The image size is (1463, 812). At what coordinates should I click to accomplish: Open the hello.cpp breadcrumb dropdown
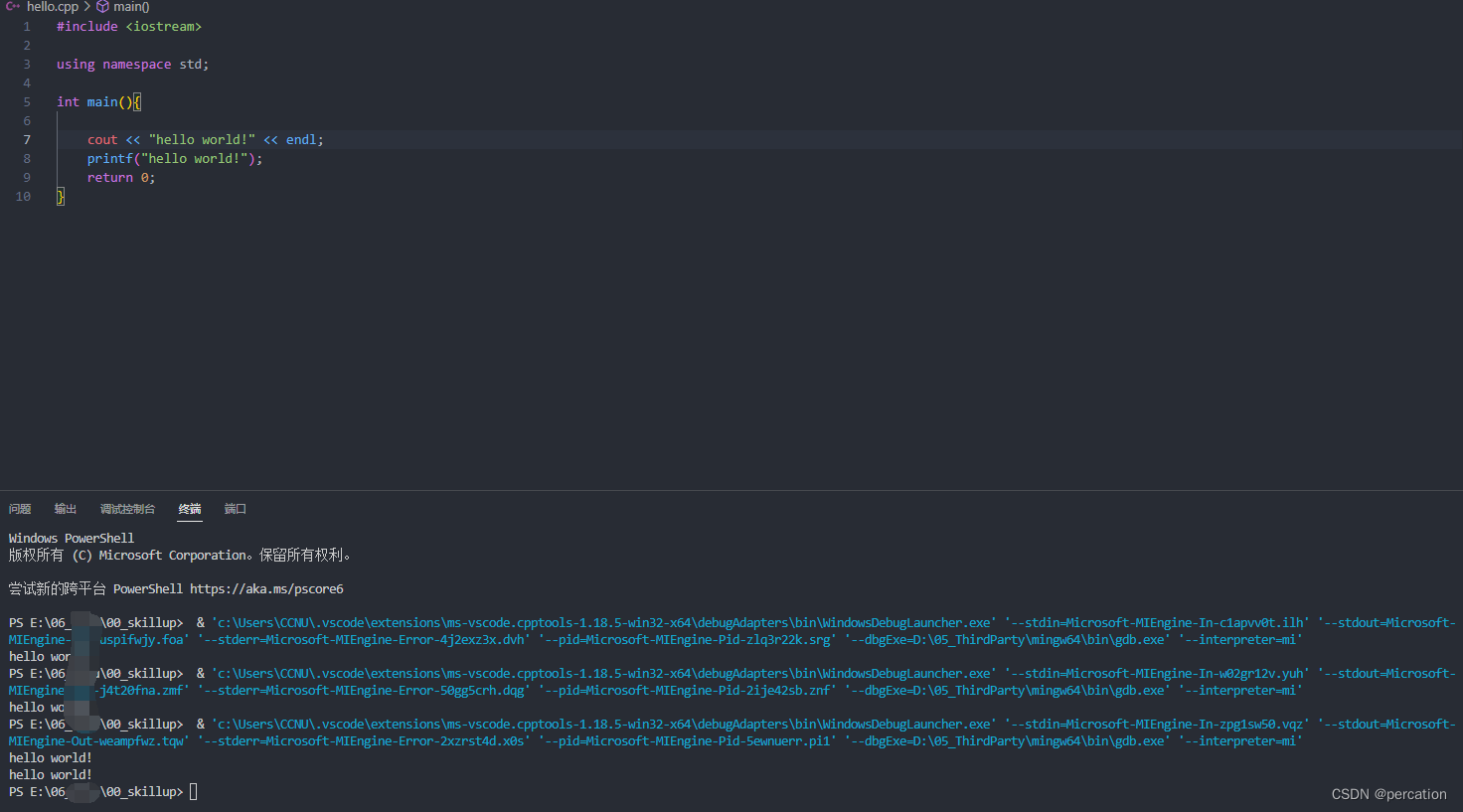point(55,7)
